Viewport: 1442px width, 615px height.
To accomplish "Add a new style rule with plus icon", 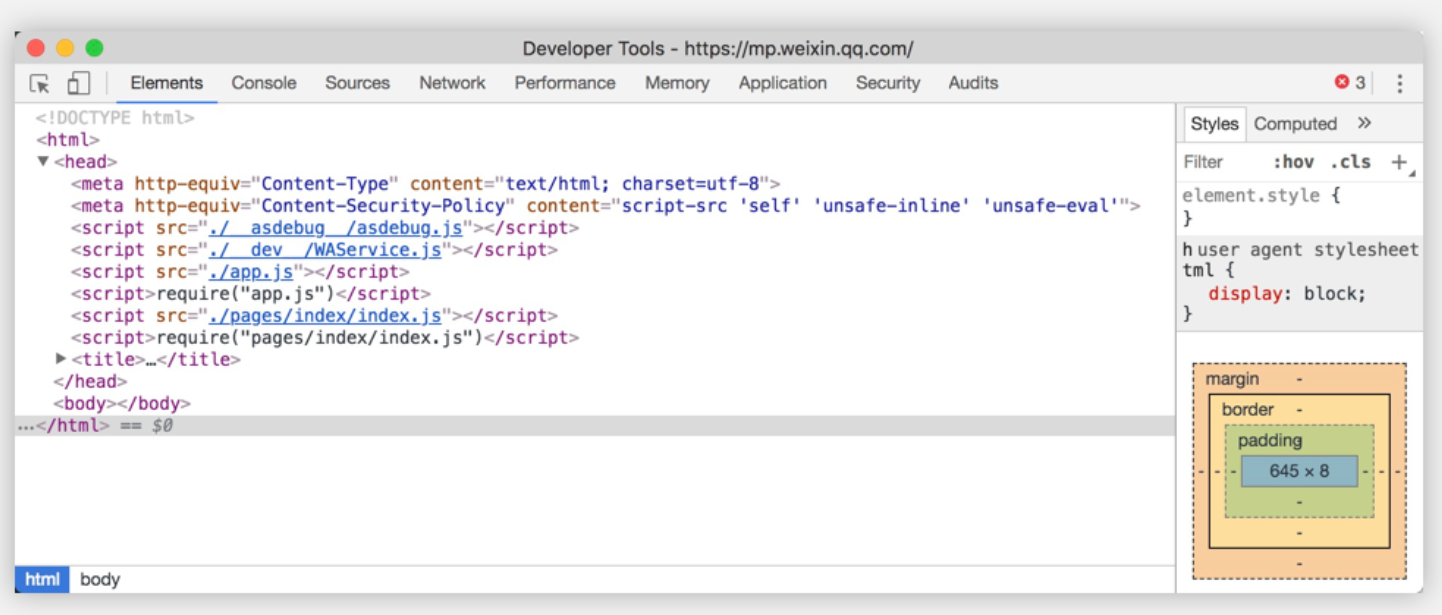I will click(1399, 162).
